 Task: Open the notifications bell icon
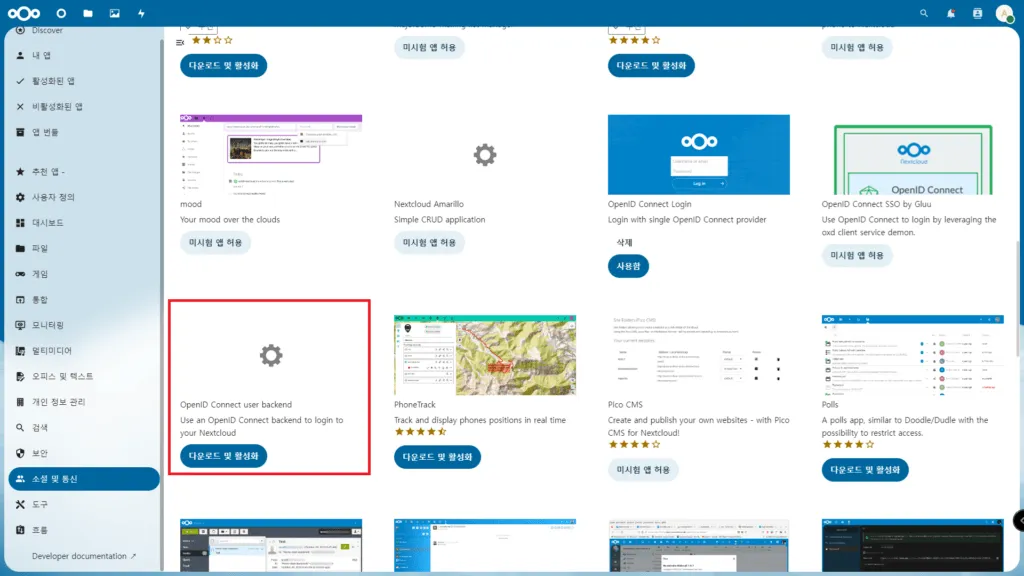pos(950,13)
